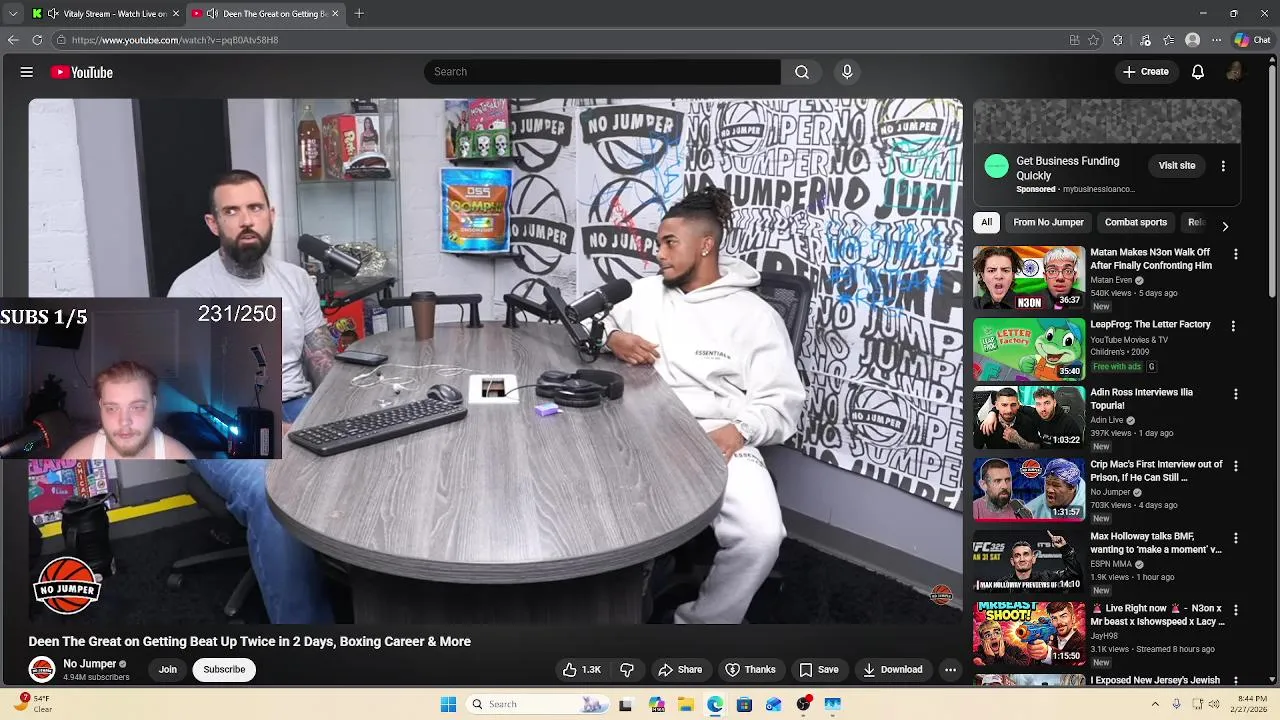Open options for the Max Holloway video

1235,538
